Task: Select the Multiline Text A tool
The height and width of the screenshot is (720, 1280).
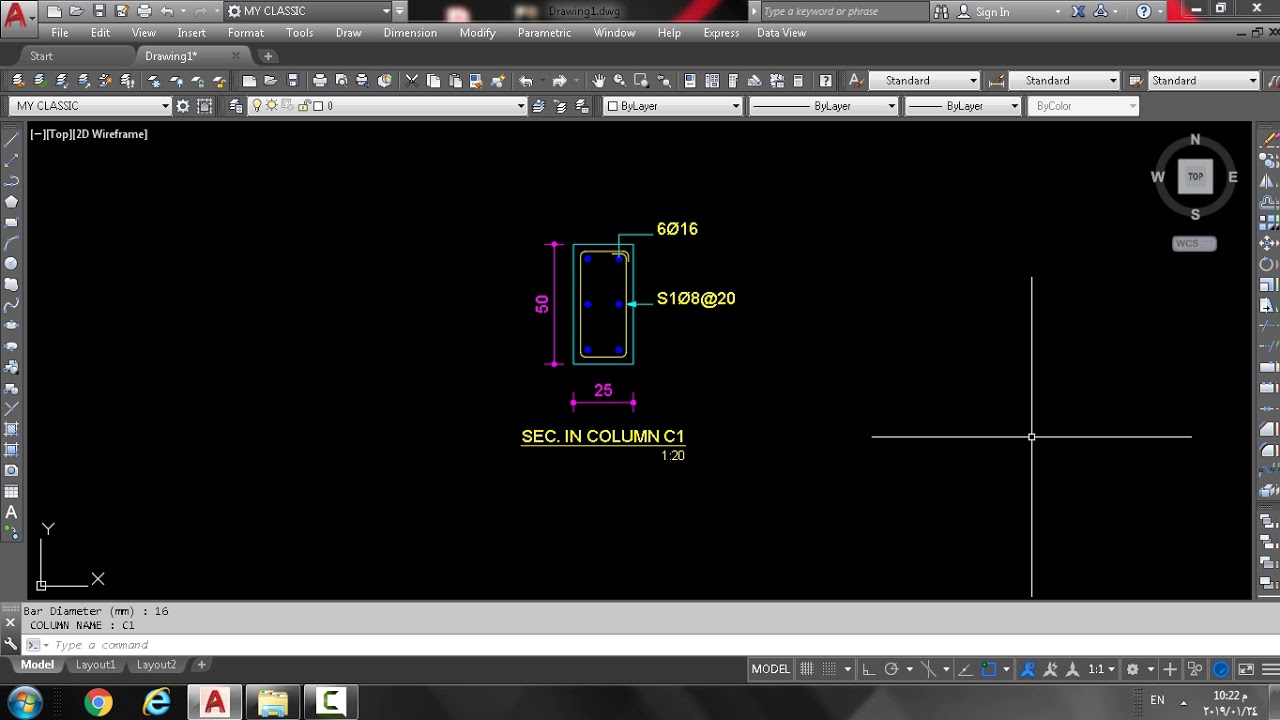Action: coord(12,512)
